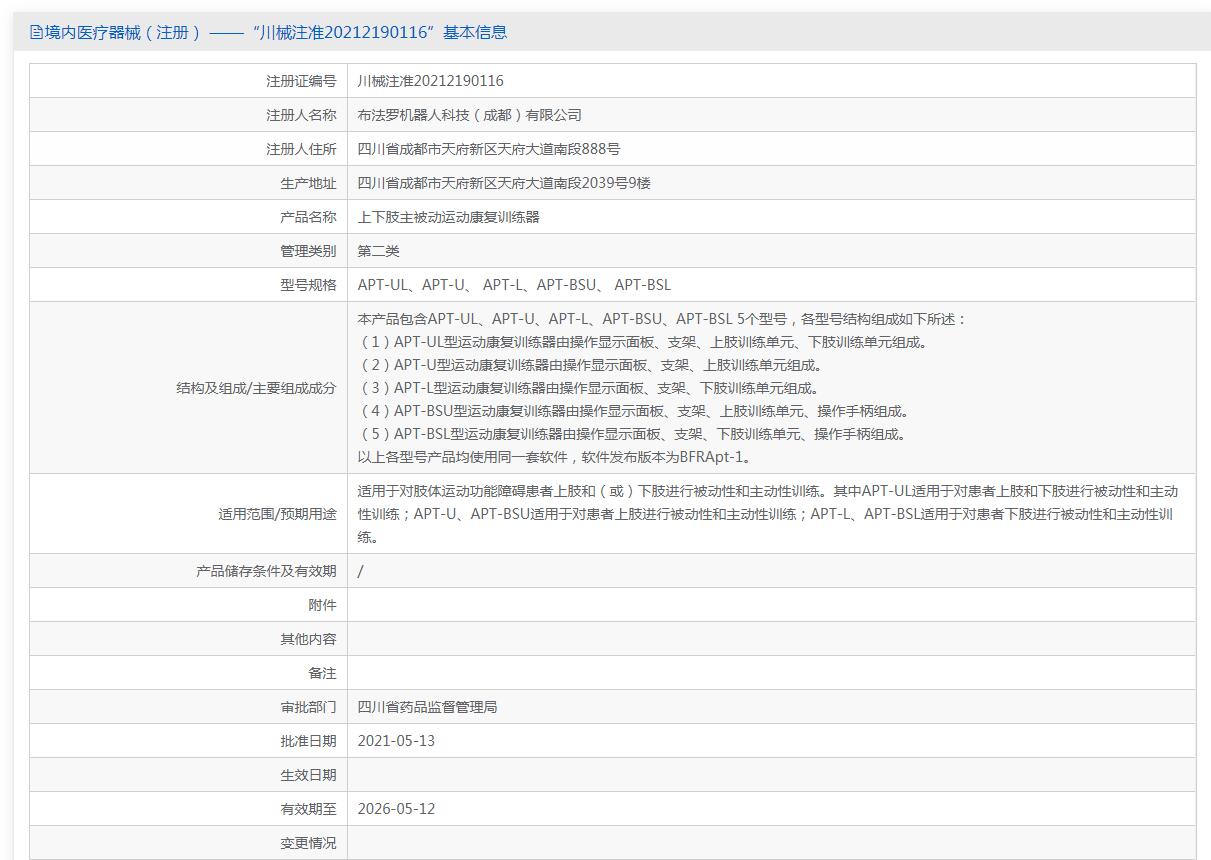The height and width of the screenshot is (860, 1211).
Task: Click the slash value for storage conditions
Action: click(x=361, y=571)
